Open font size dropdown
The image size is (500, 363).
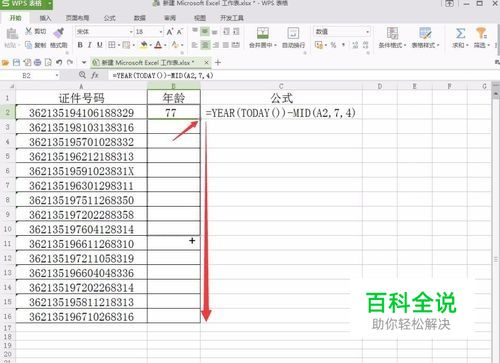click(161, 32)
